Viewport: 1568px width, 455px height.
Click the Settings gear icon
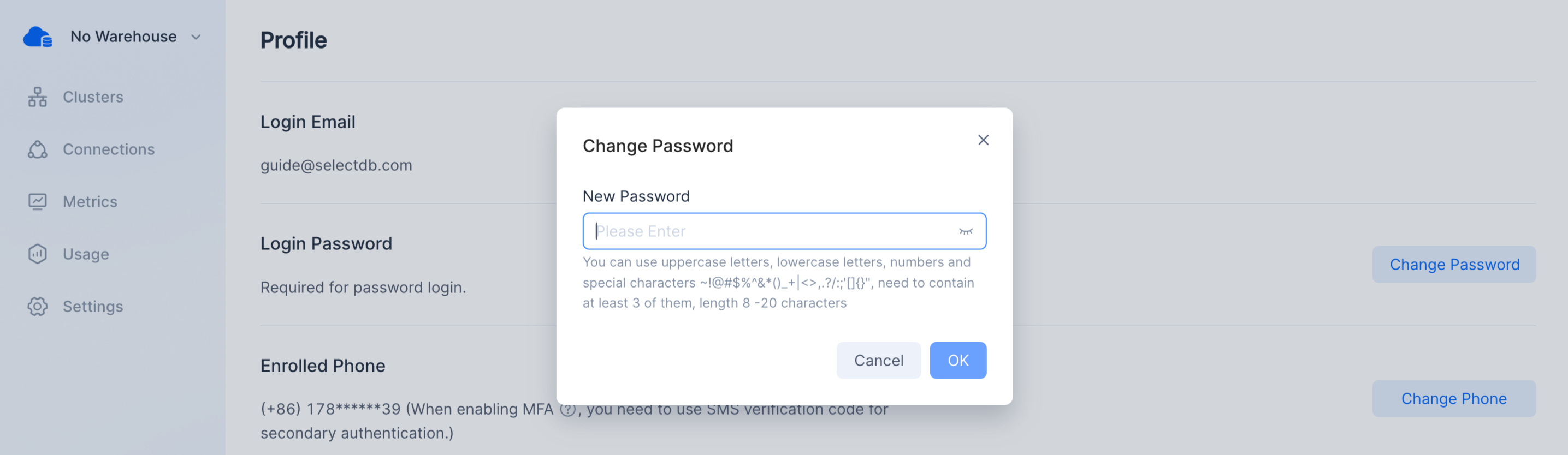[37, 306]
